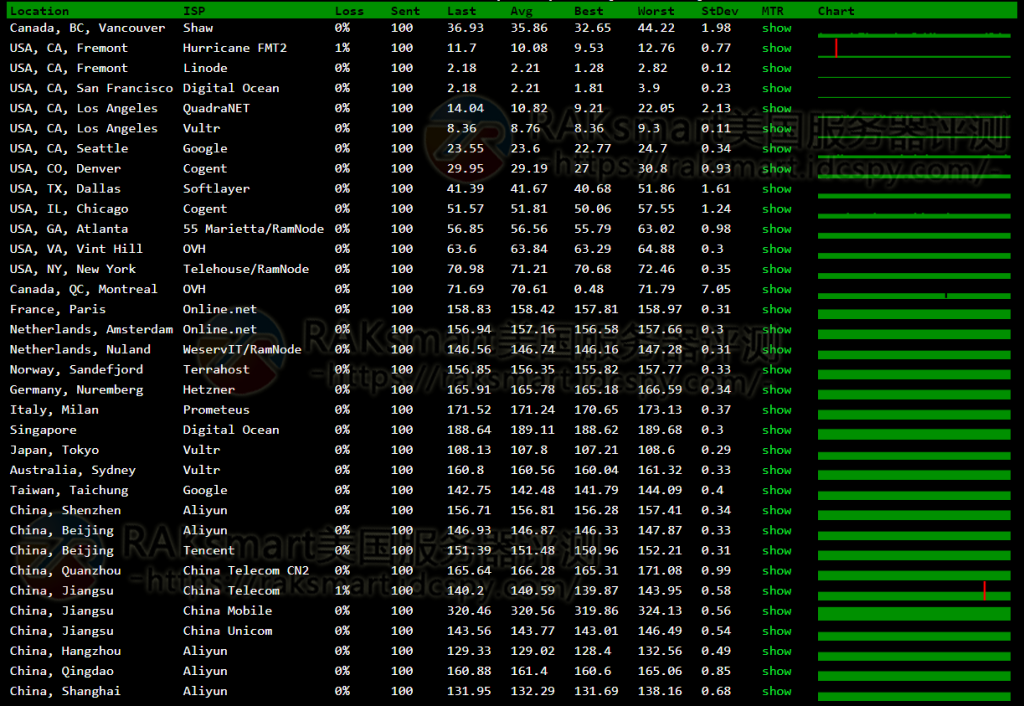Click show in the Hurricane FMT2 row
This screenshot has height=706, width=1024.
click(776, 48)
